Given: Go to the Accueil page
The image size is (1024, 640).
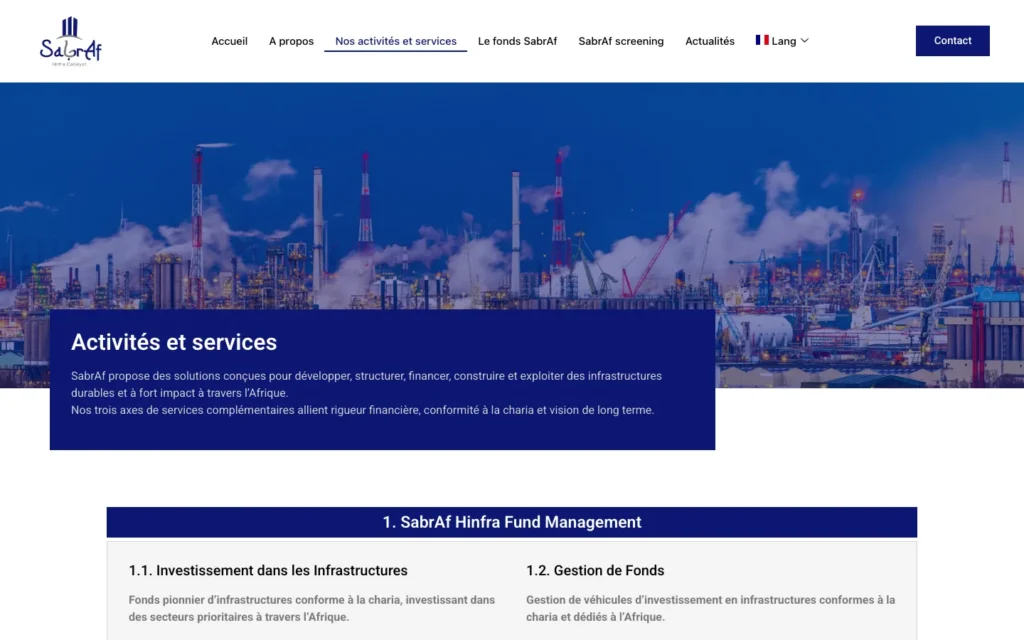Looking at the screenshot, I should coord(229,41).
